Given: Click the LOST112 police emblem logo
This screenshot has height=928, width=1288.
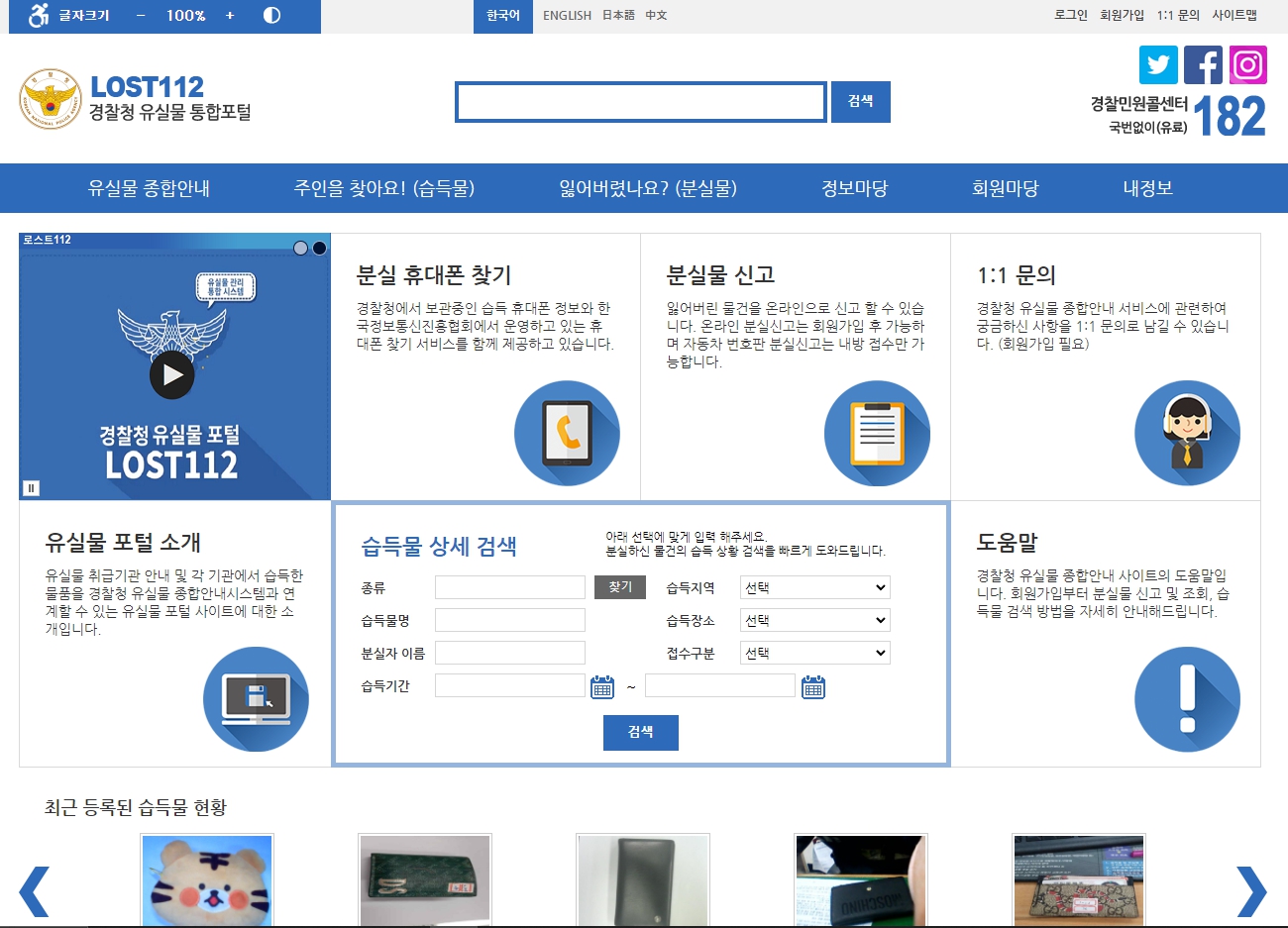Looking at the screenshot, I should tap(50, 99).
